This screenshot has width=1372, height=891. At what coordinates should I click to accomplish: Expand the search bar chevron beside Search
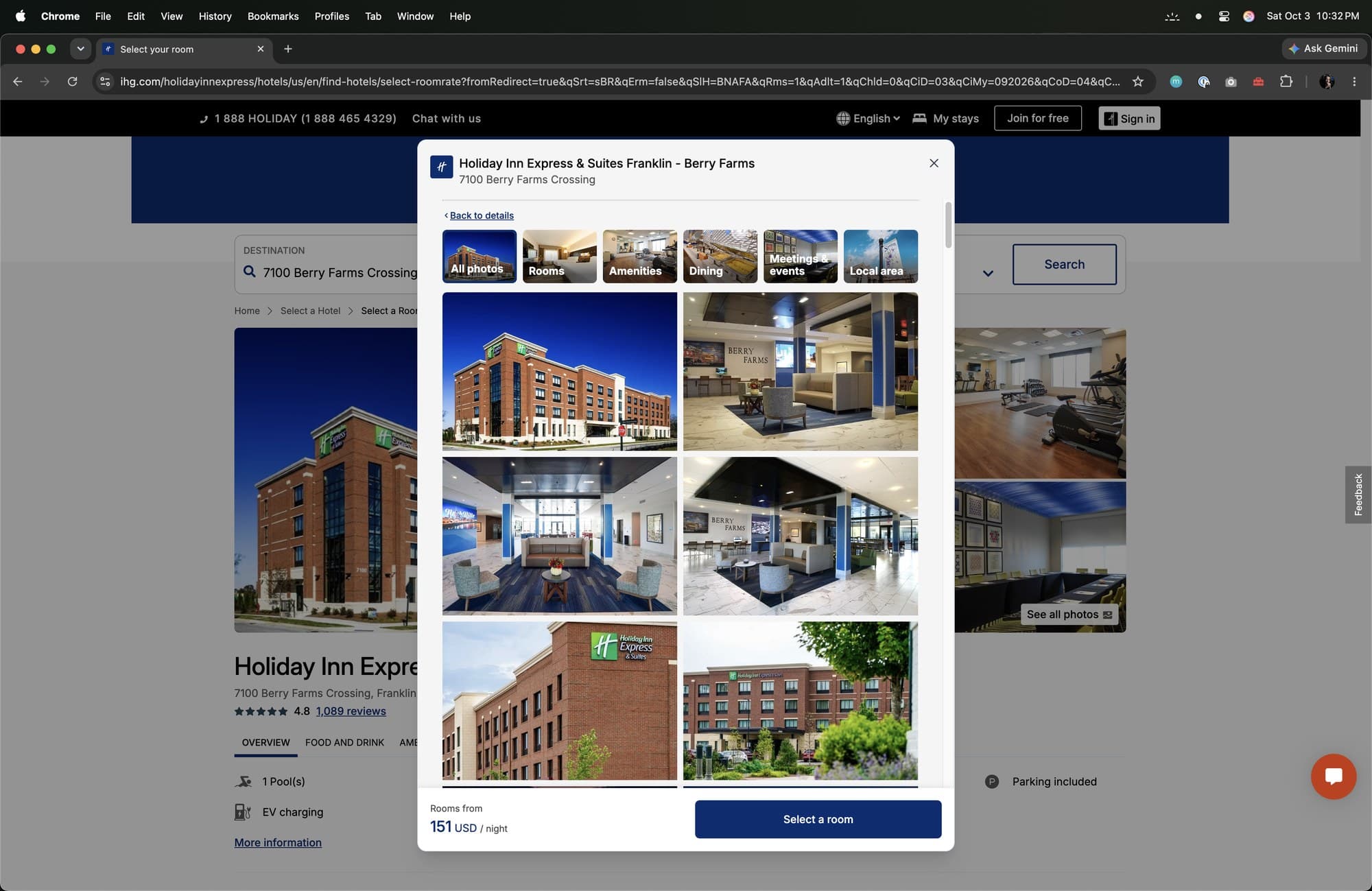(988, 273)
